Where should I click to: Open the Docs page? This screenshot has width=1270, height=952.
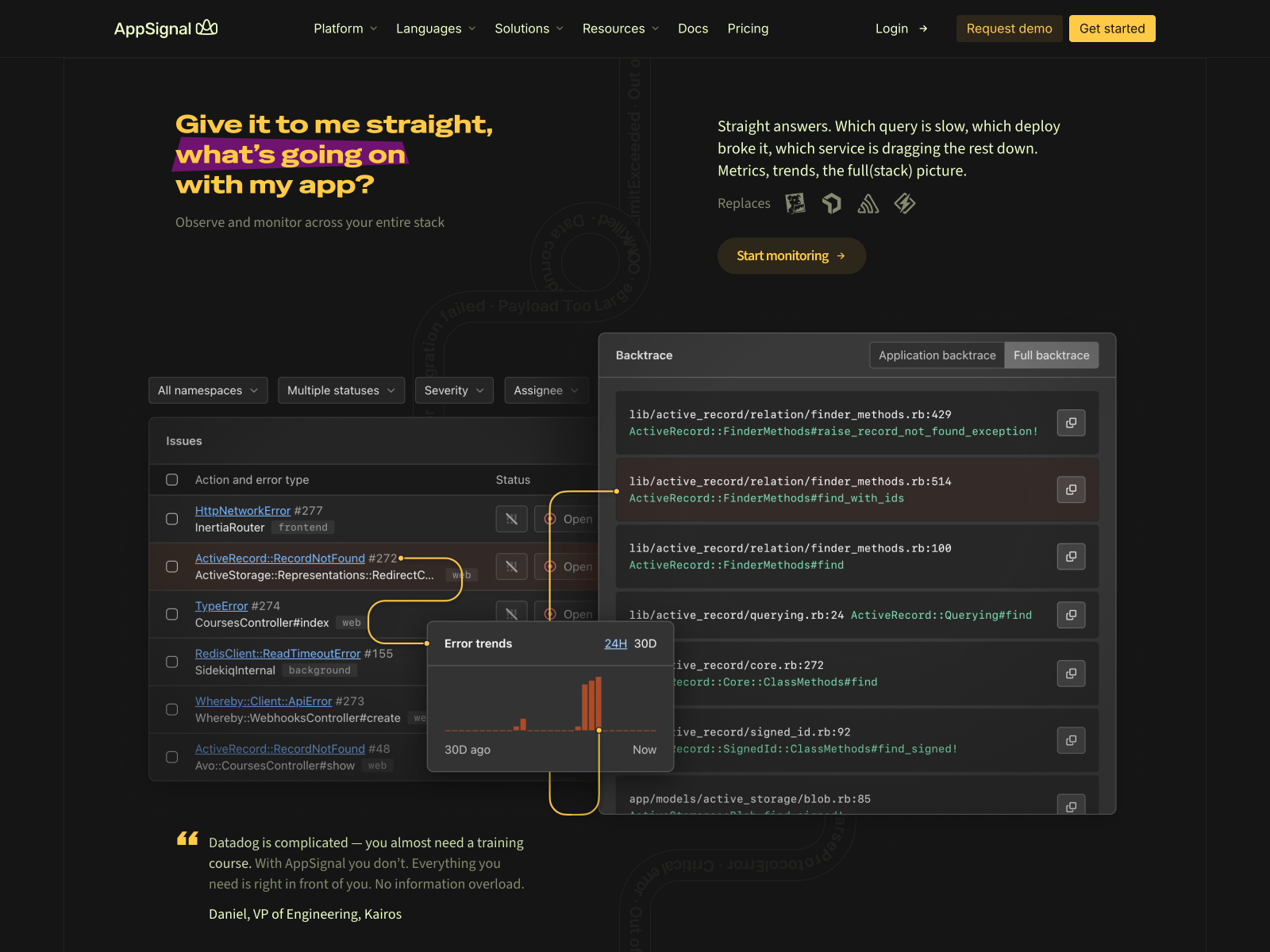[693, 29]
